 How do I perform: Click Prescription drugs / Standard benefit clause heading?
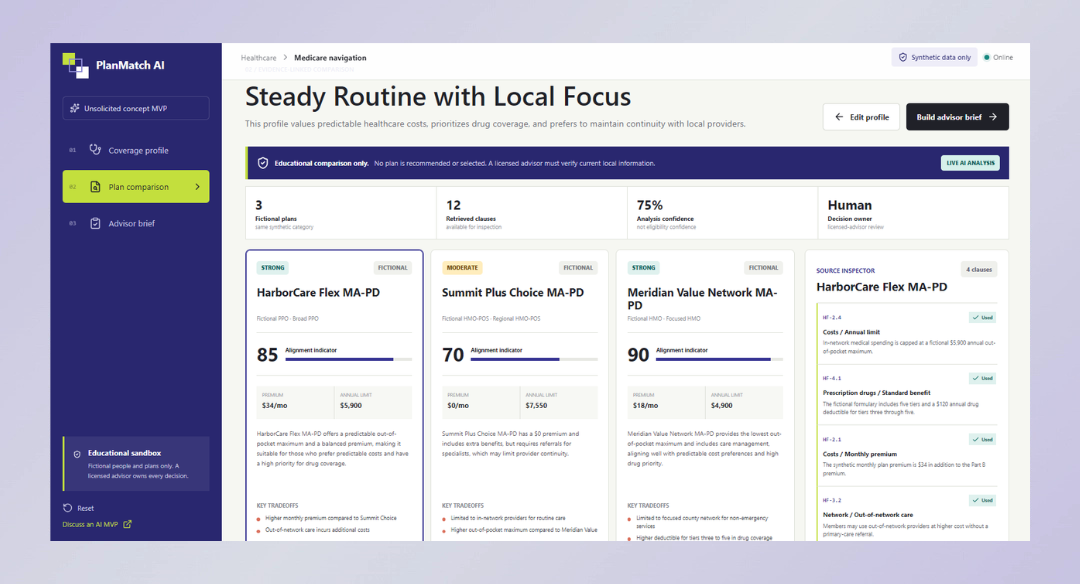876,393
